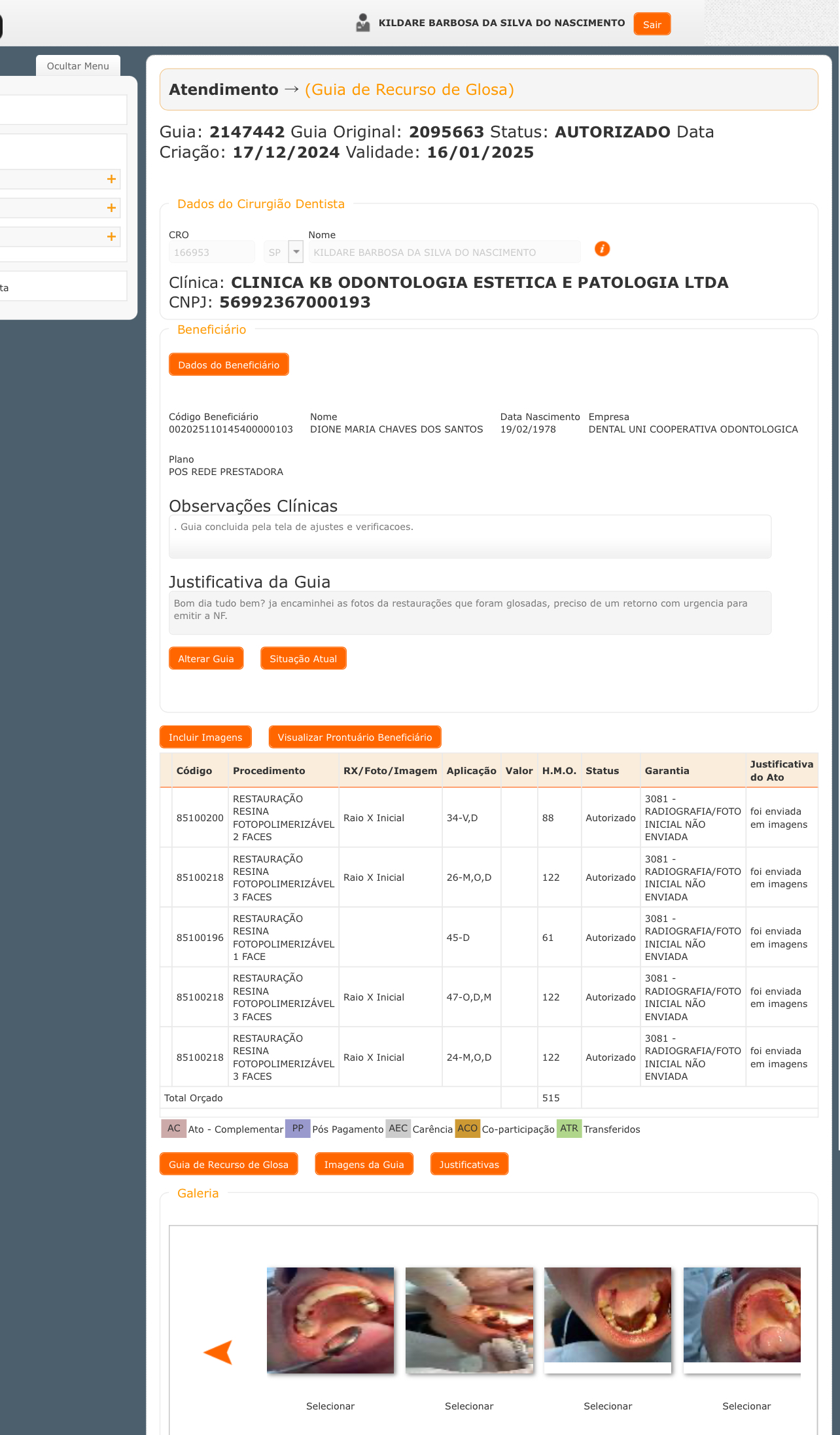The width and height of the screenshot is (840, 1435).
Task: Click the ATR Transferidos color badge
Action: (569, 1129)
